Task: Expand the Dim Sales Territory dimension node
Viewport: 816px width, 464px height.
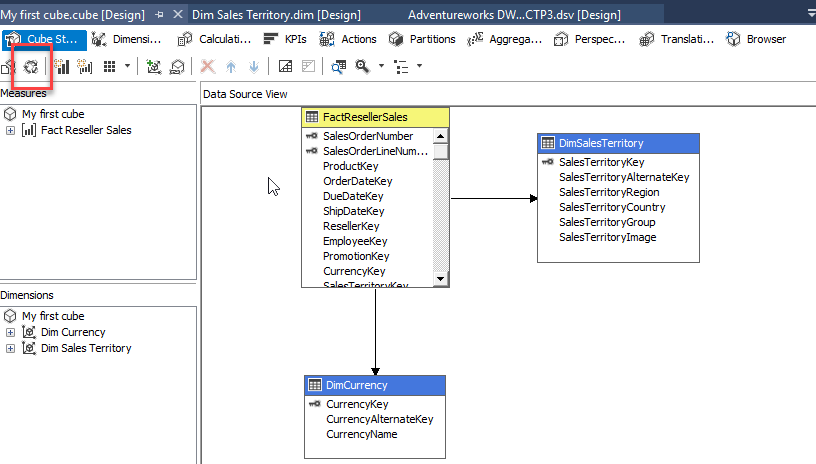Action: point(11,348)
